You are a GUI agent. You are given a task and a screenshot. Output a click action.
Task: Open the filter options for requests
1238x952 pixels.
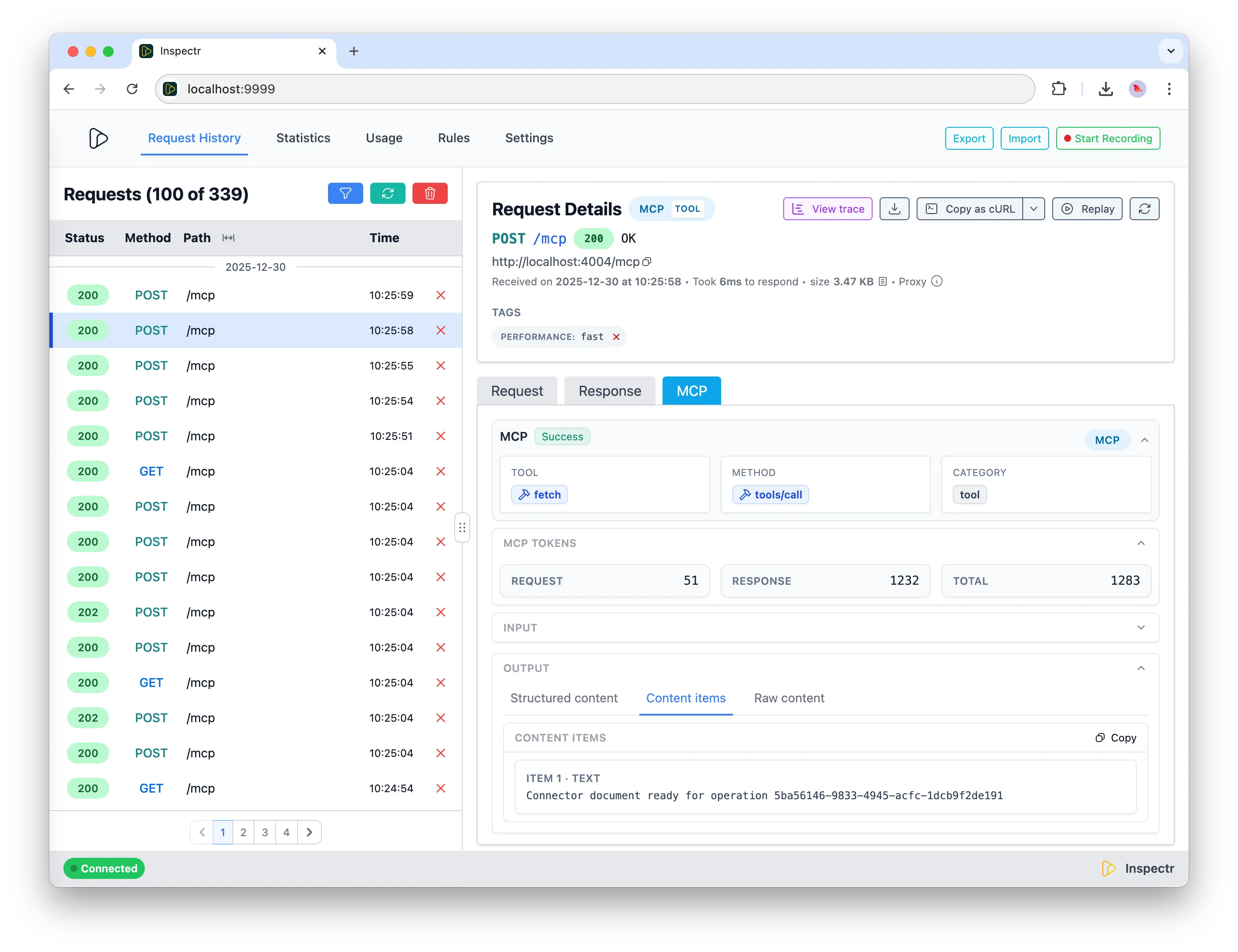[x=345, y=193]
